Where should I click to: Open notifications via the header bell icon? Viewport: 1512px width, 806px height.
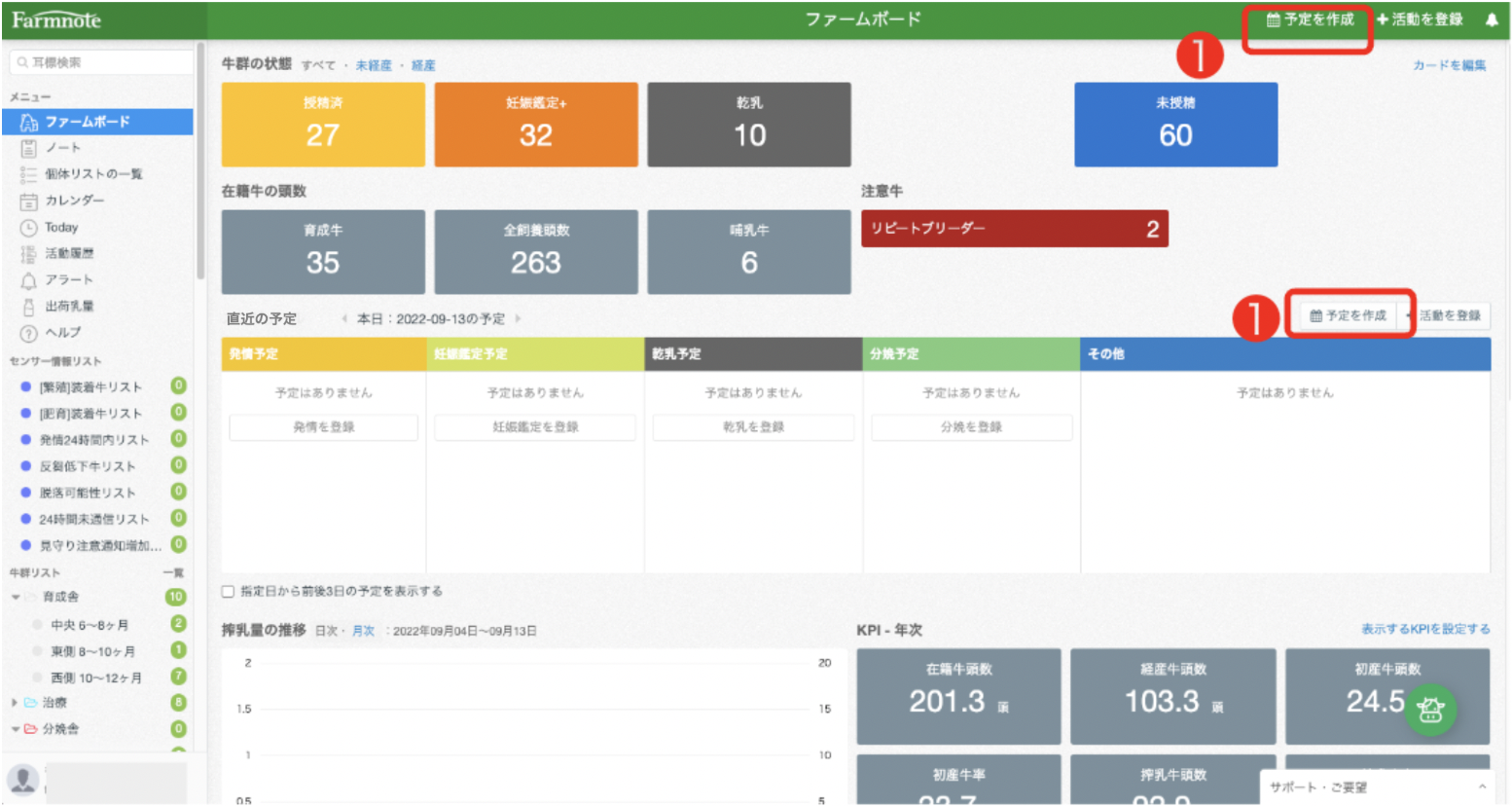click(x=1491, y=19)
